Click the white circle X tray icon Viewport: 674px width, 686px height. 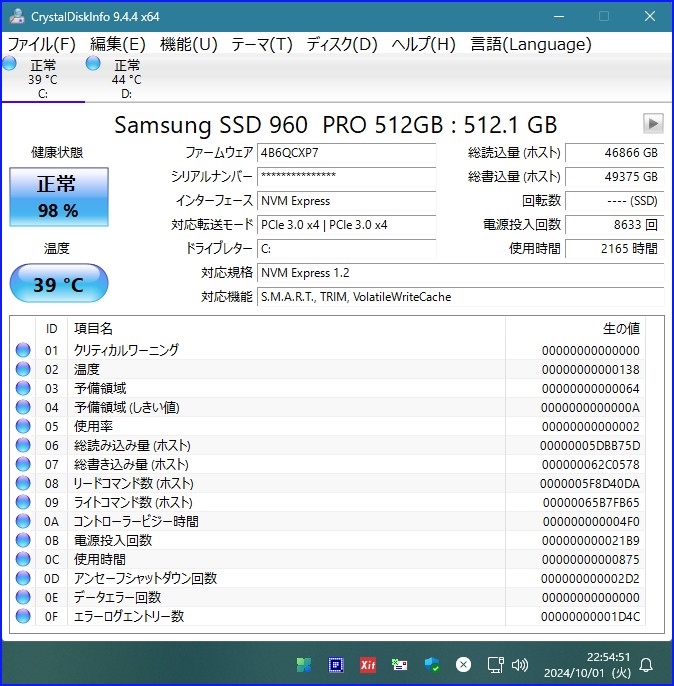click(463, 665)
